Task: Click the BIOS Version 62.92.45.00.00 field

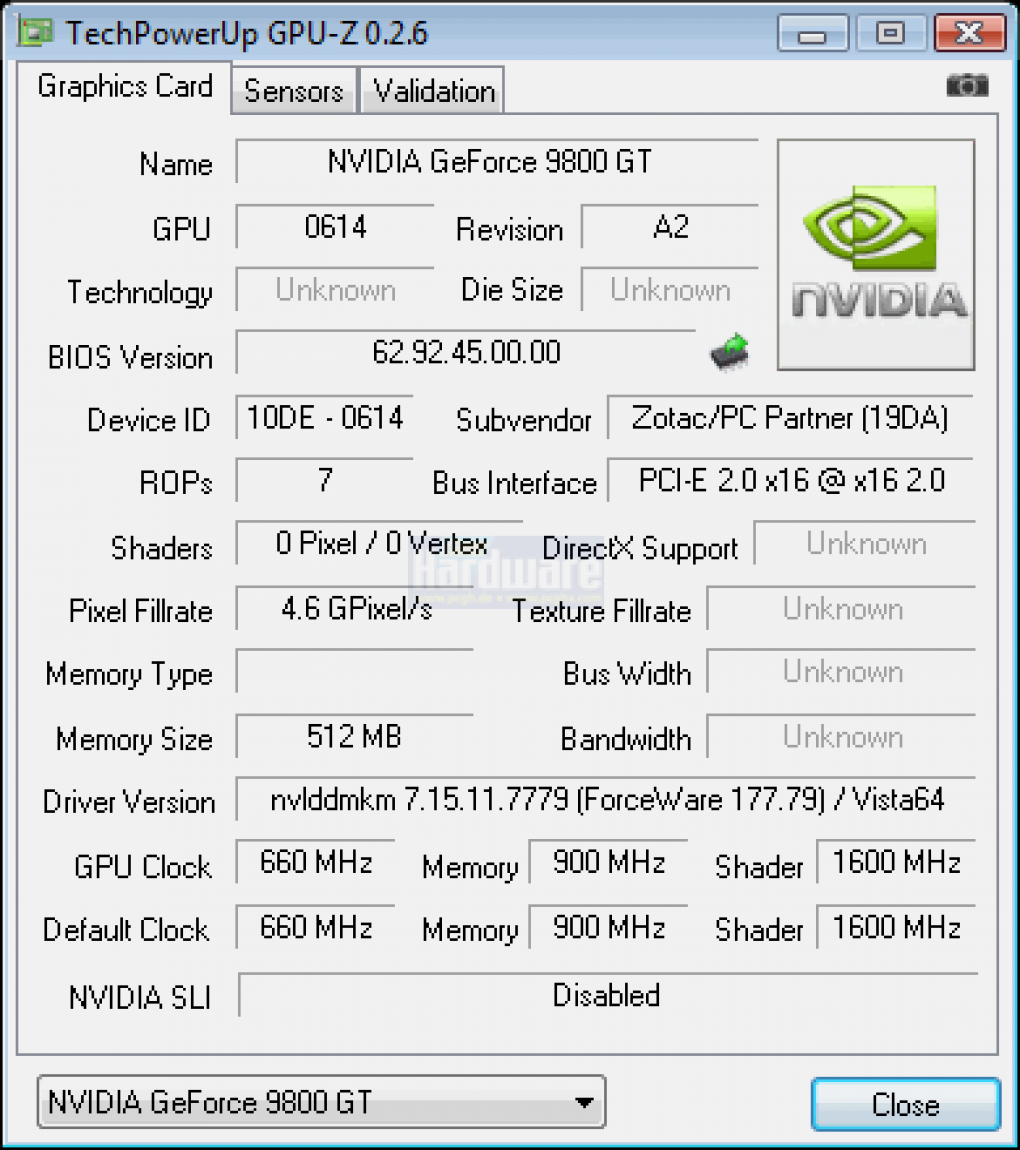Action: point(466,352)
